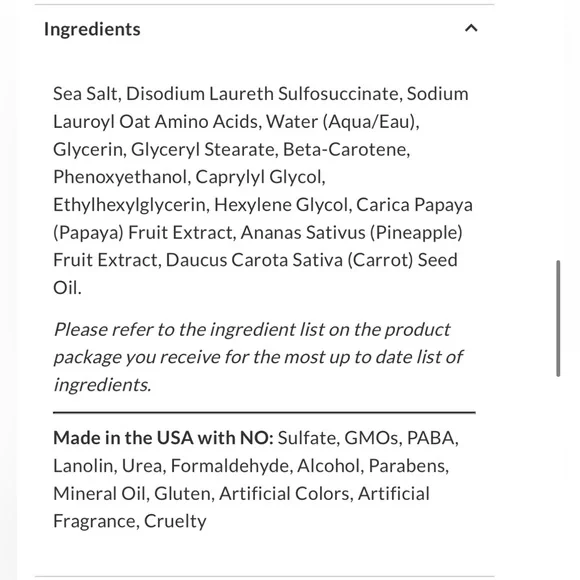Click the vertical page scrollbar thumb
Viewport: 580px width, 580px height.
558,318
